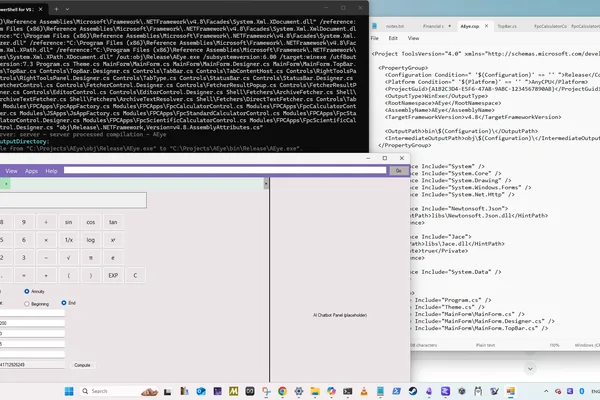Viewport: 600px width, 400px height.
Task: Click the square root button
Action: pos(68,258)
